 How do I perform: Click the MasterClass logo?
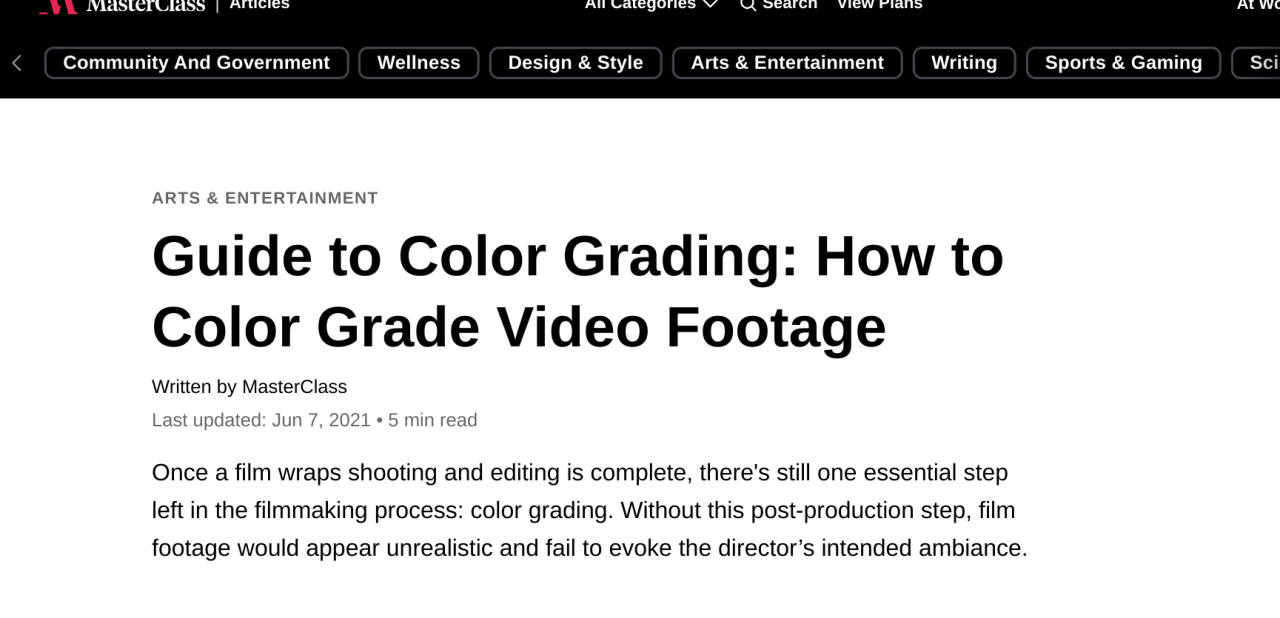(121, 5)
